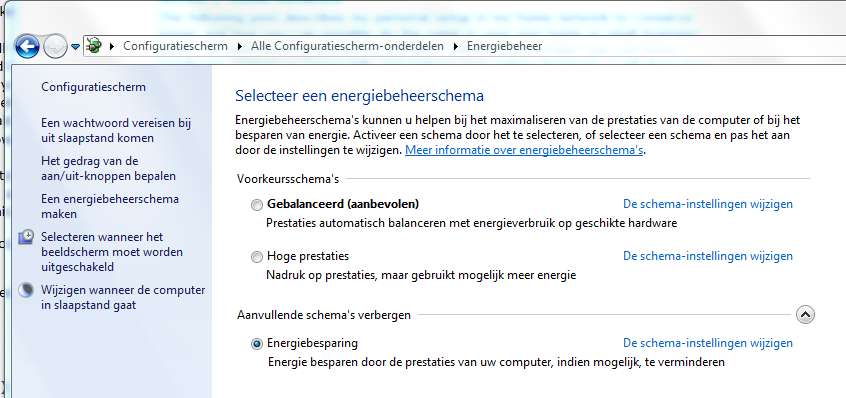The image size is (846, 398).
Task: Change schema settings for Gebalanceerd plan
Action: pos(708,204)
